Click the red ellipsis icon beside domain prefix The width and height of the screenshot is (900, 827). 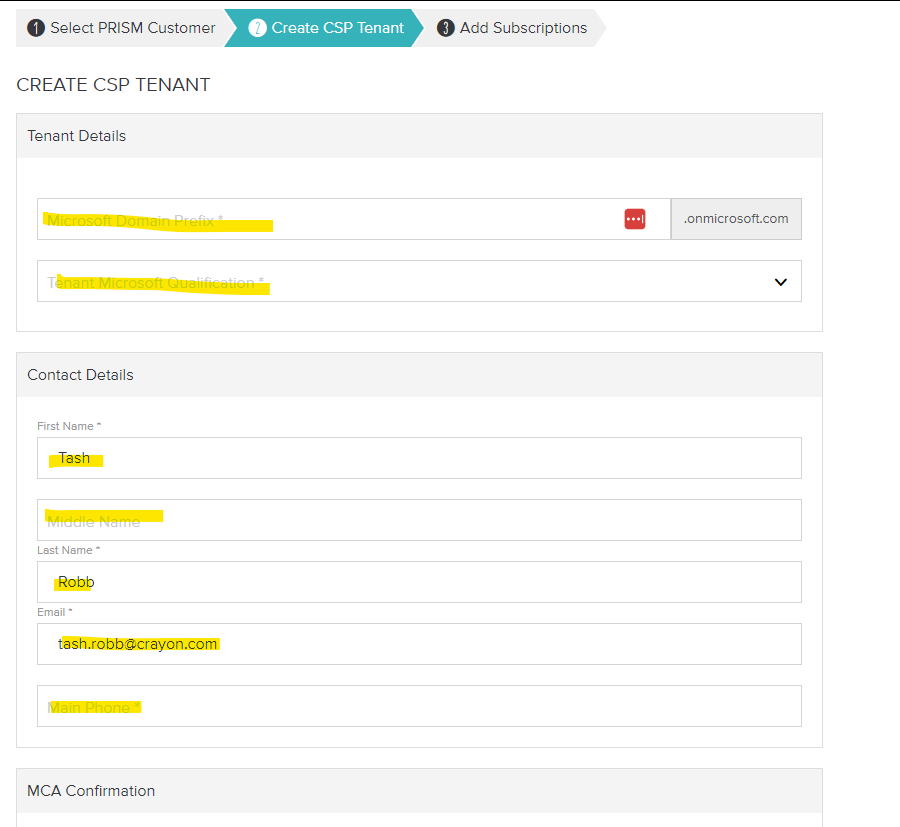click(634, 218)
